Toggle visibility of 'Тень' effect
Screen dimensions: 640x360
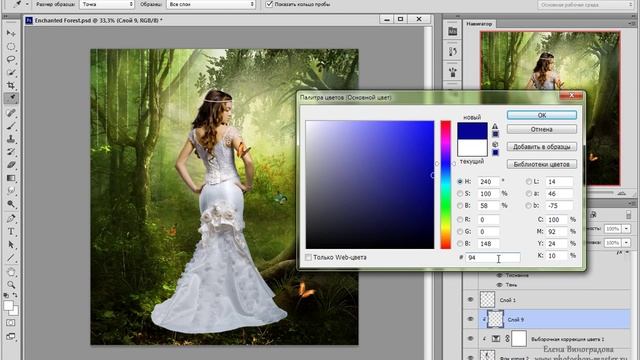499,284
